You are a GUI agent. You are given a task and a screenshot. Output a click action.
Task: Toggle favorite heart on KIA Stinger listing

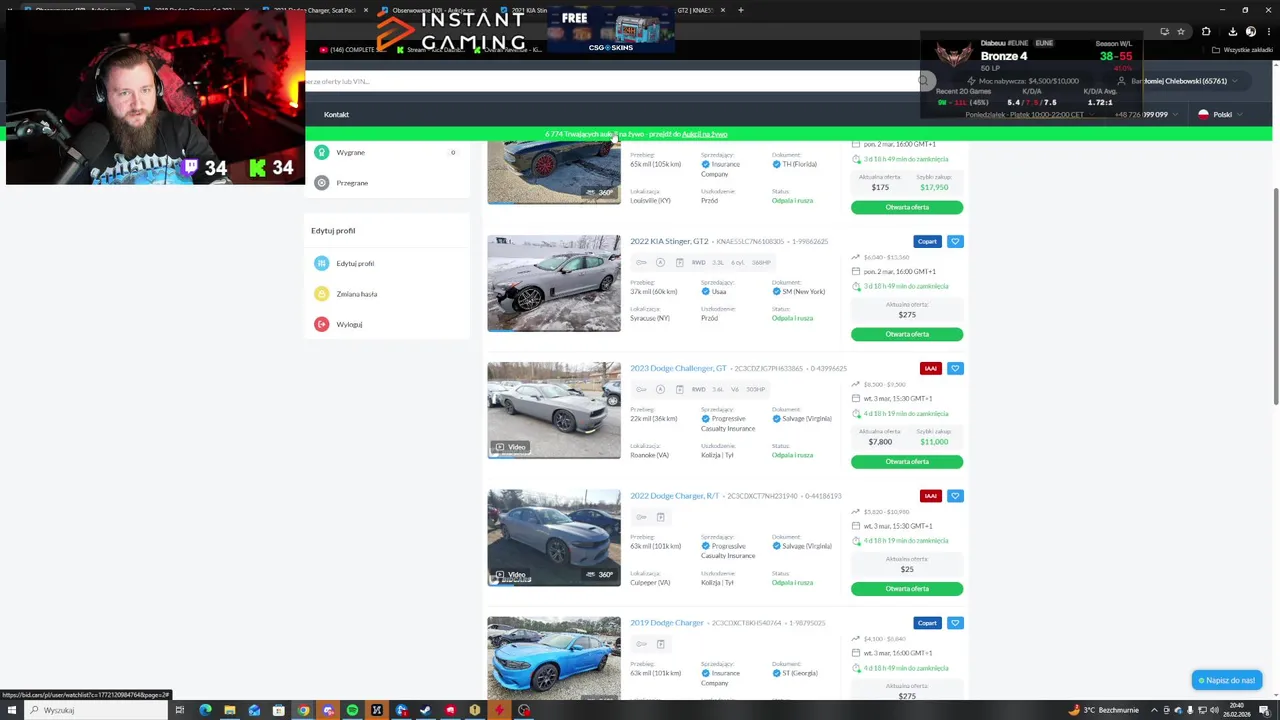pos(955,241)
